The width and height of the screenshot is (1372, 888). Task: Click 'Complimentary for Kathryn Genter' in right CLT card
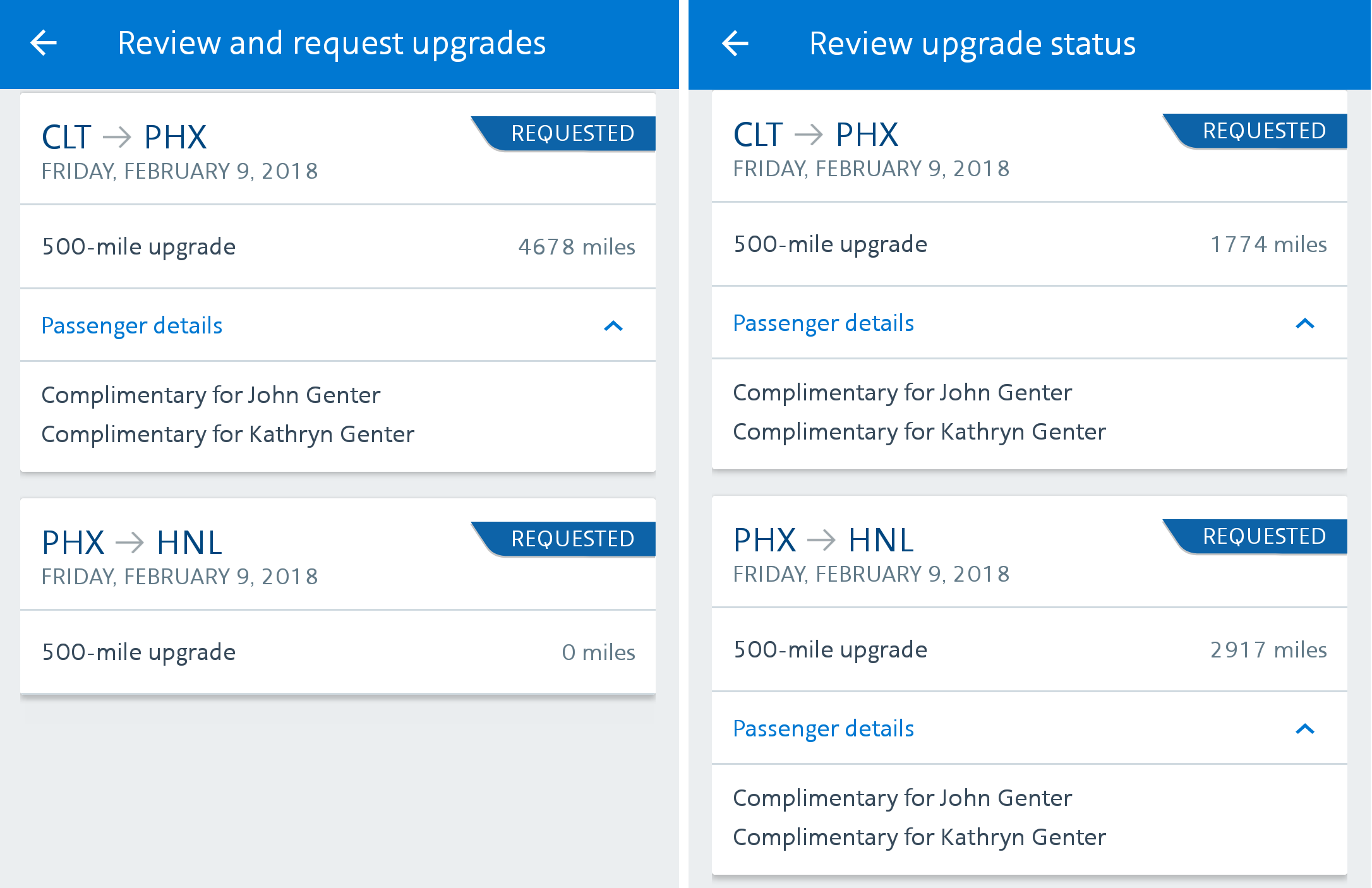point(920,432)
